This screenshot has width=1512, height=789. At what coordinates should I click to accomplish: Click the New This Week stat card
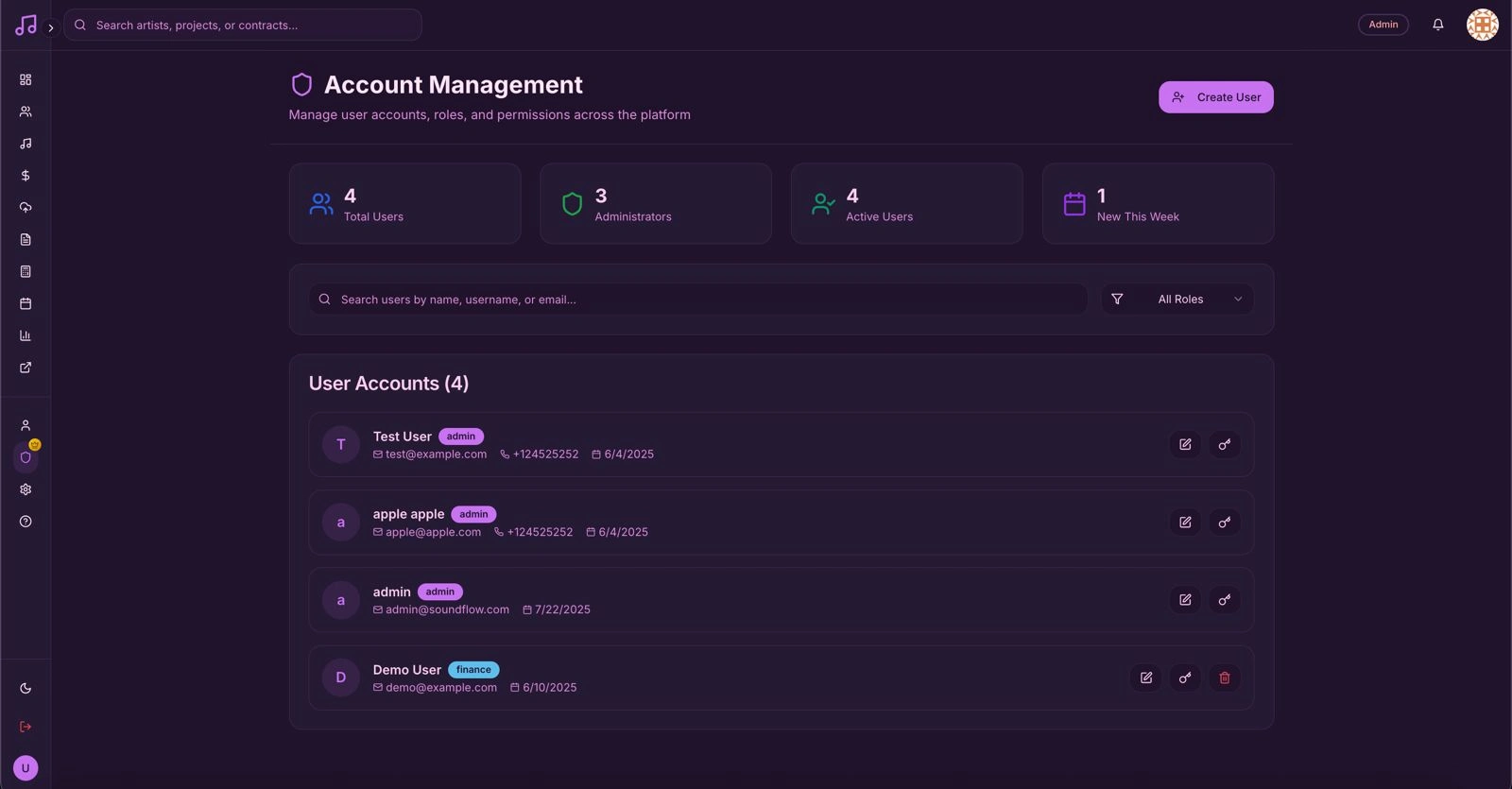pos(1158,204)
